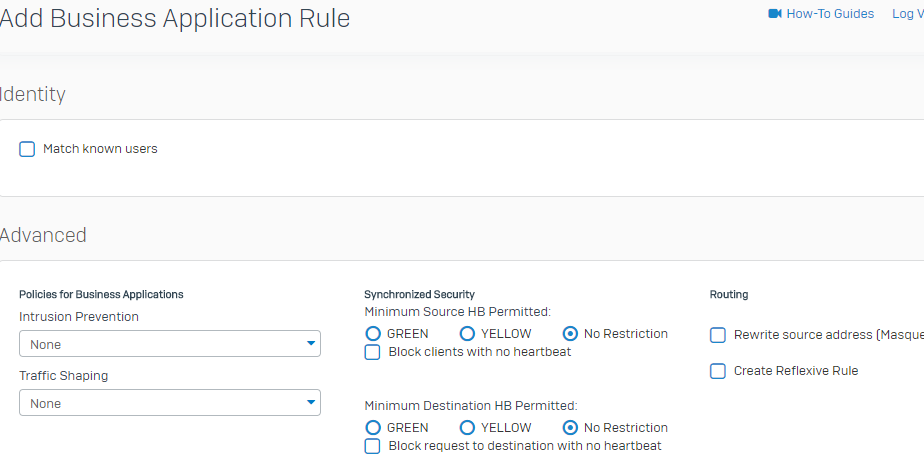This screenshot has width=924, height=471.
Task: Click the How-To Guides video camera icon
Action: coord(775,14)
